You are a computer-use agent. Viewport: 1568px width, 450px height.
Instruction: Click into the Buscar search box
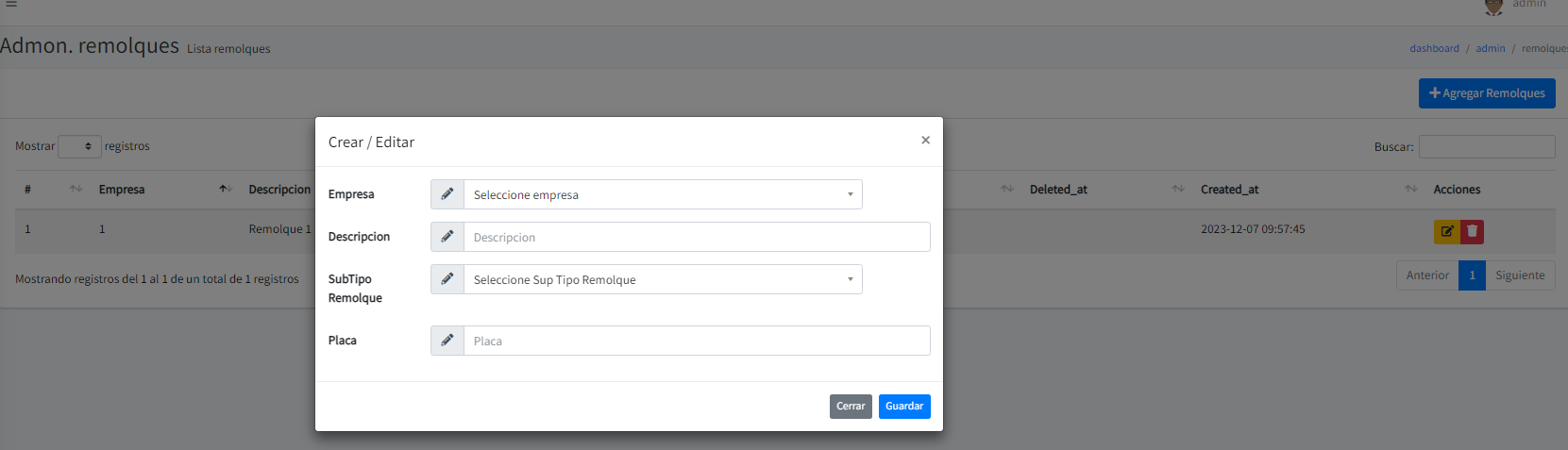1487,146
